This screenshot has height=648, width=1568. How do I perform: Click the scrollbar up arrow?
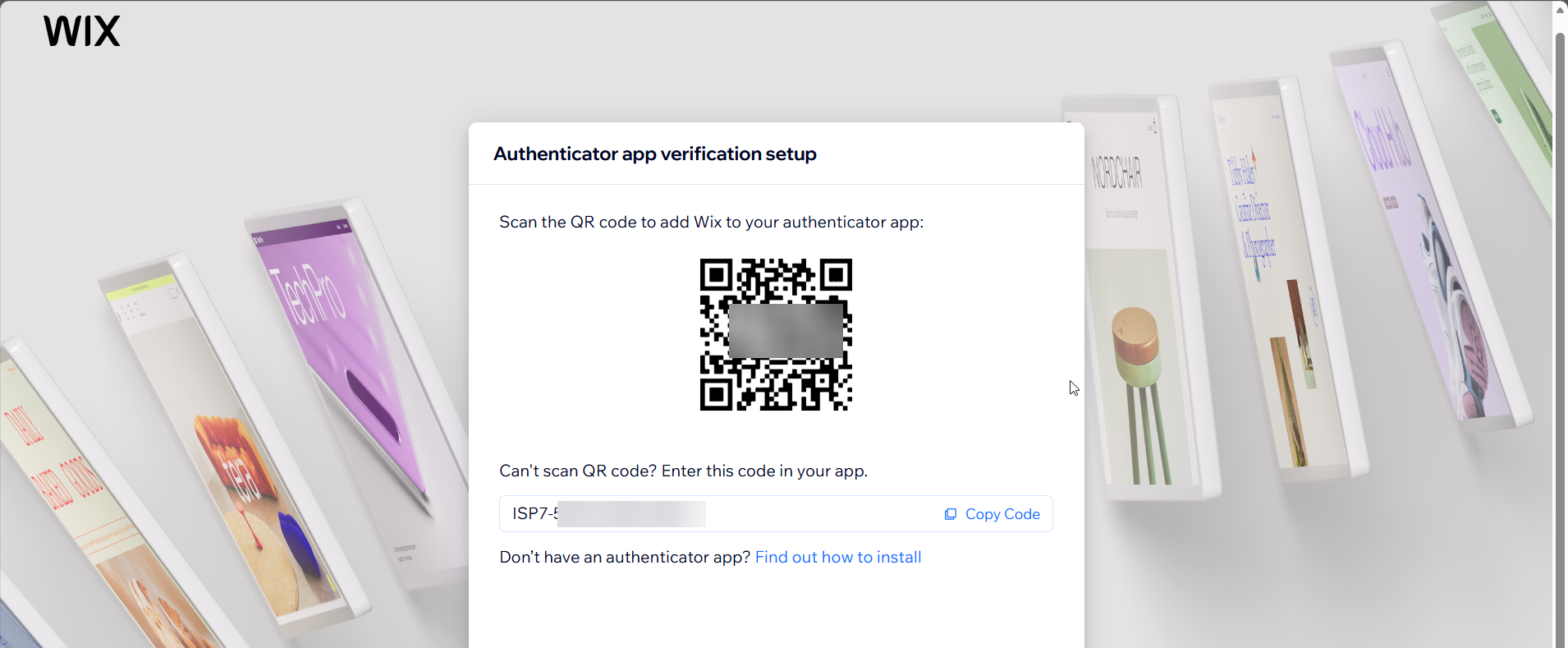coord(1561,10)
